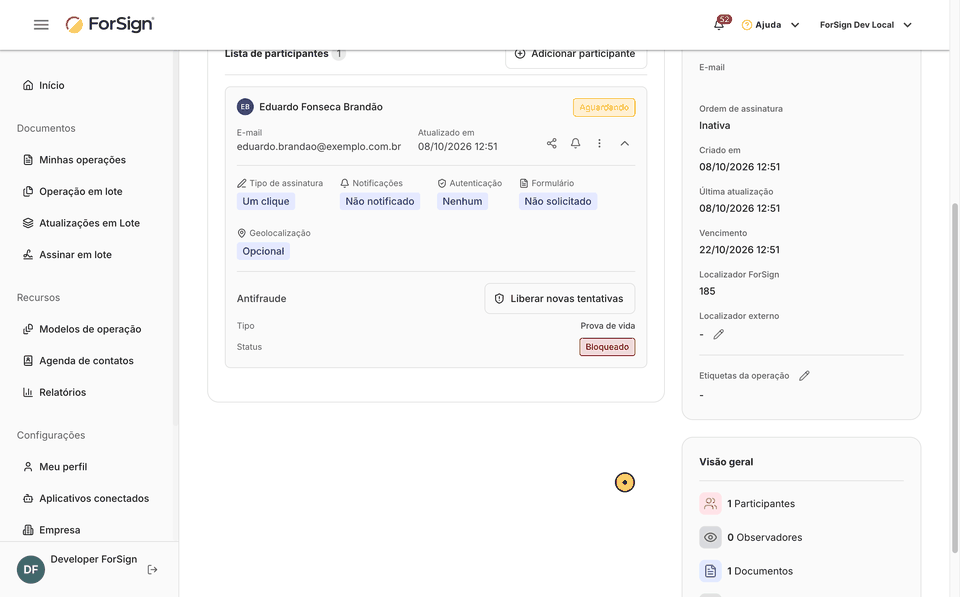
Task: Click the page vertical scrollbar
Action: (x=954, y=377)
